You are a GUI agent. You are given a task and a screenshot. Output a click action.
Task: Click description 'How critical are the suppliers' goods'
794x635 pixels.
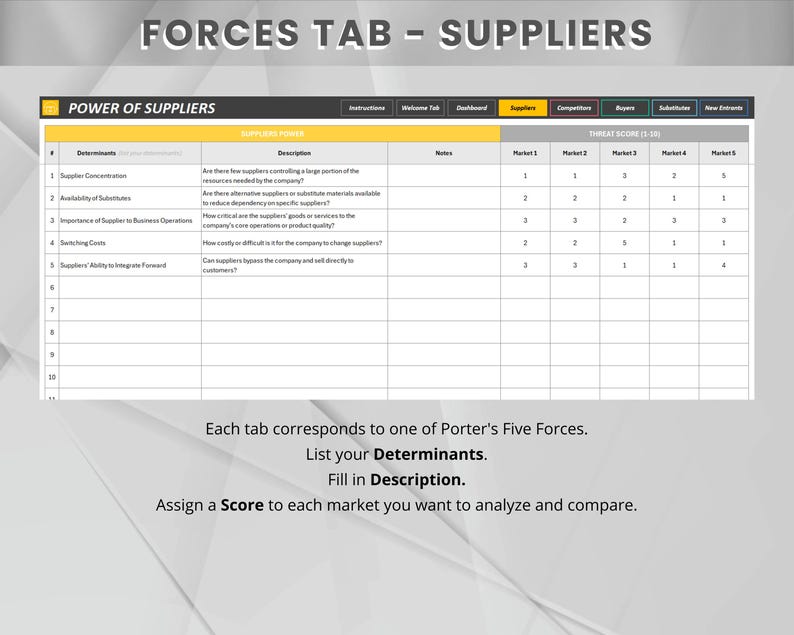(x=294, y=220)
